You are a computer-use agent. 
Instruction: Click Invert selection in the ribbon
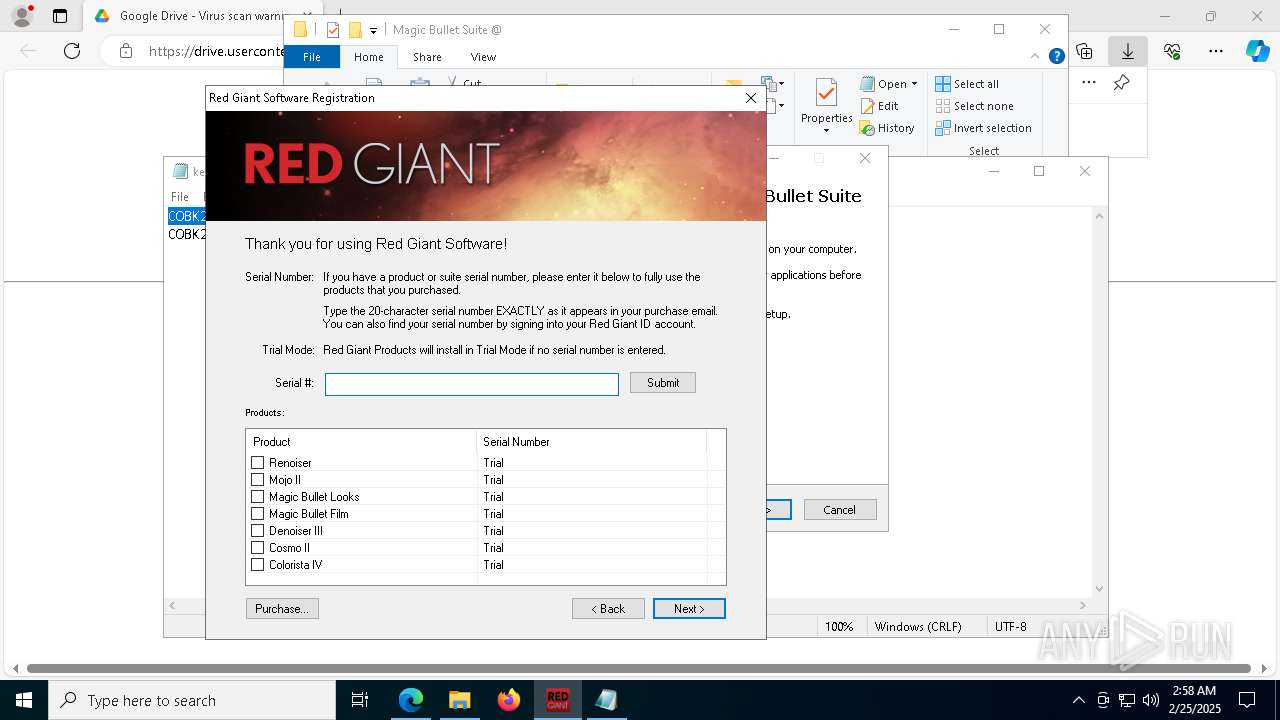click(984, 128)
